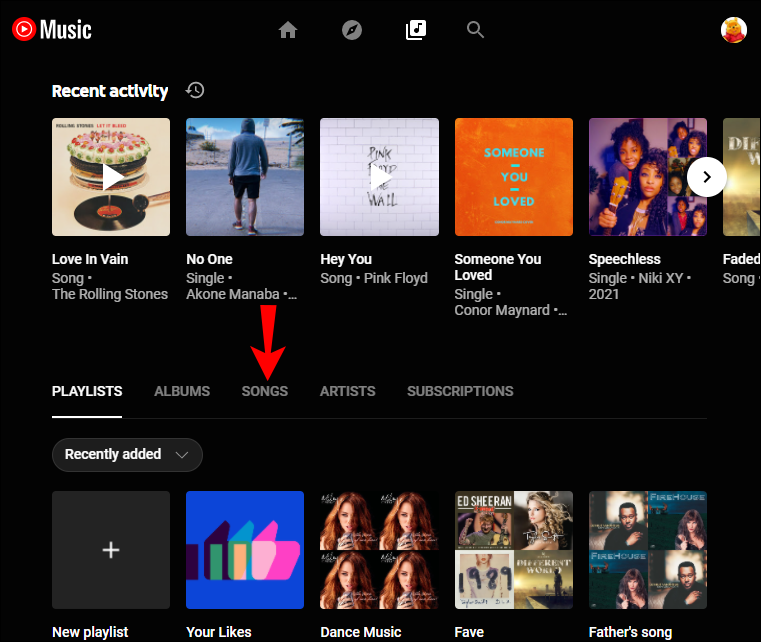Select the Subscriptions tab

tap(460, 391)
